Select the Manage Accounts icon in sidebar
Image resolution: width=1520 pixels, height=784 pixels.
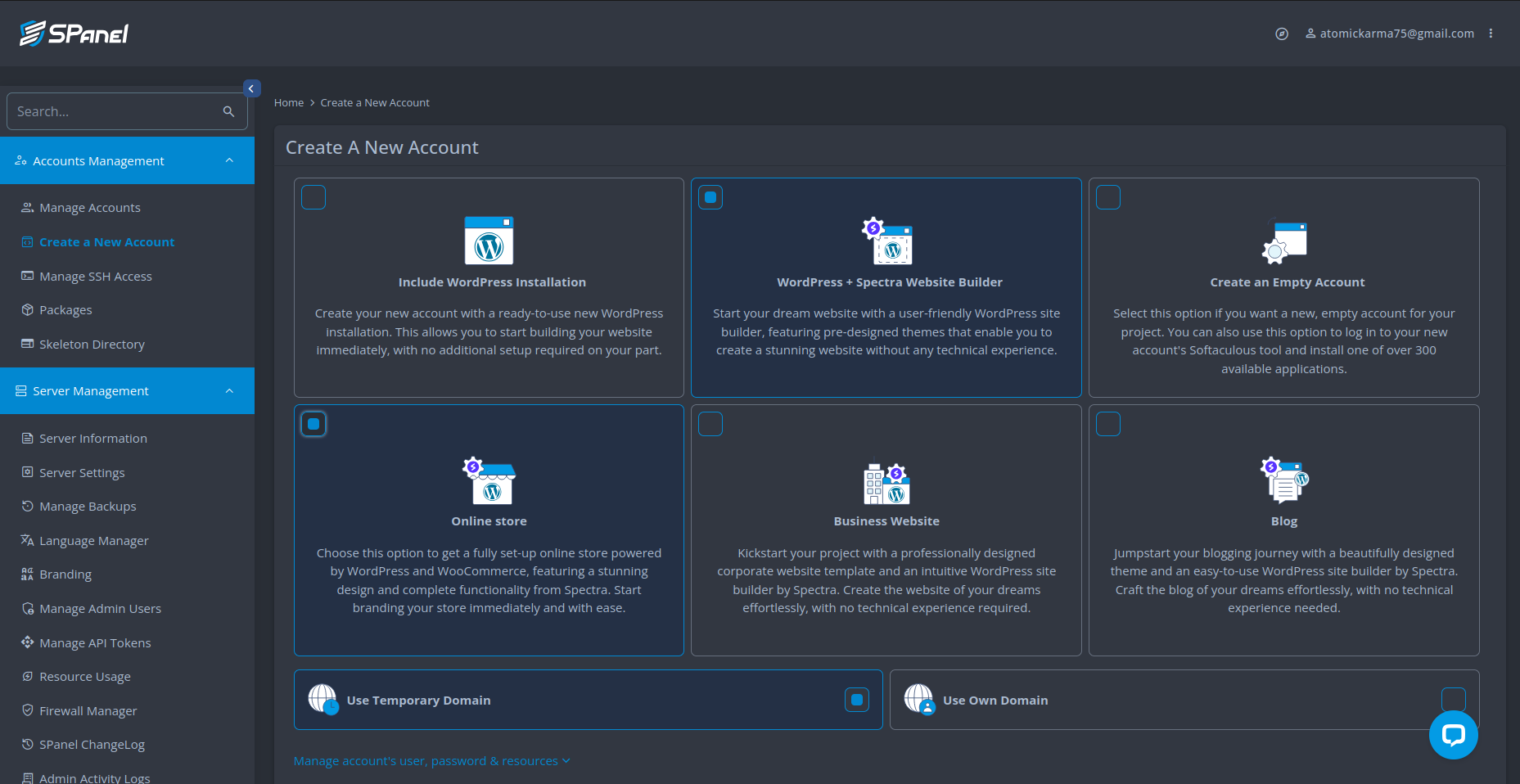[x=25, y=207]
